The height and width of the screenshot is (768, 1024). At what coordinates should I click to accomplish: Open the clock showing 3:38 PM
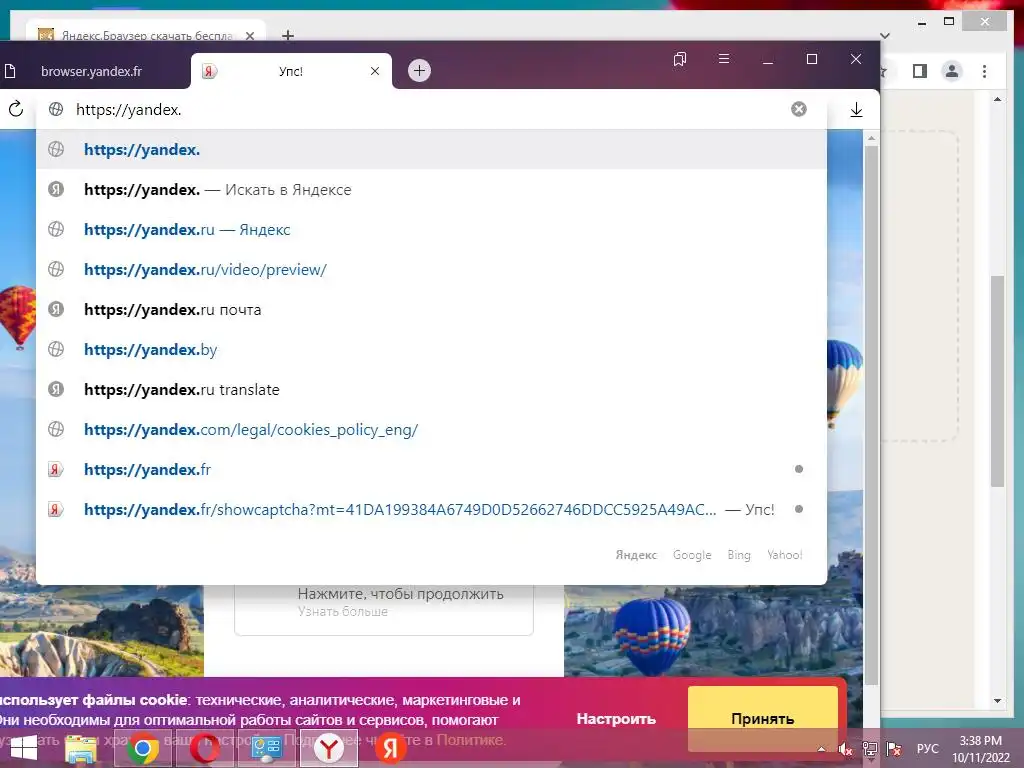tap(981, 749)
